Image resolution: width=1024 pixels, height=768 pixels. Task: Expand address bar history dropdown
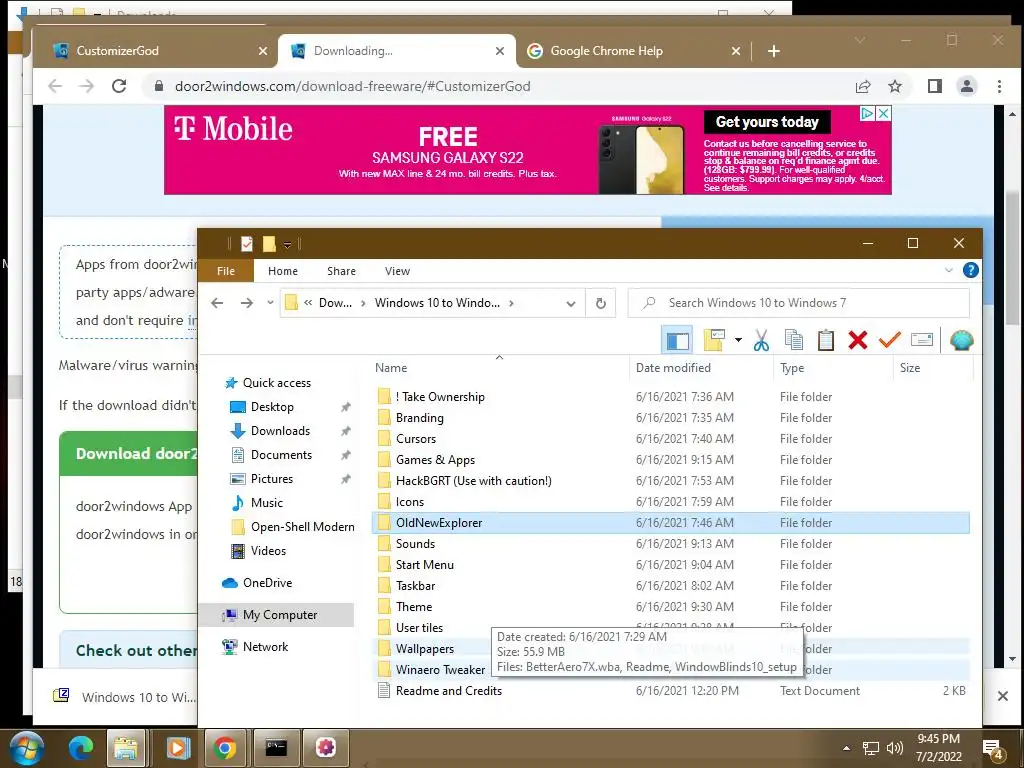pos(571,304)
